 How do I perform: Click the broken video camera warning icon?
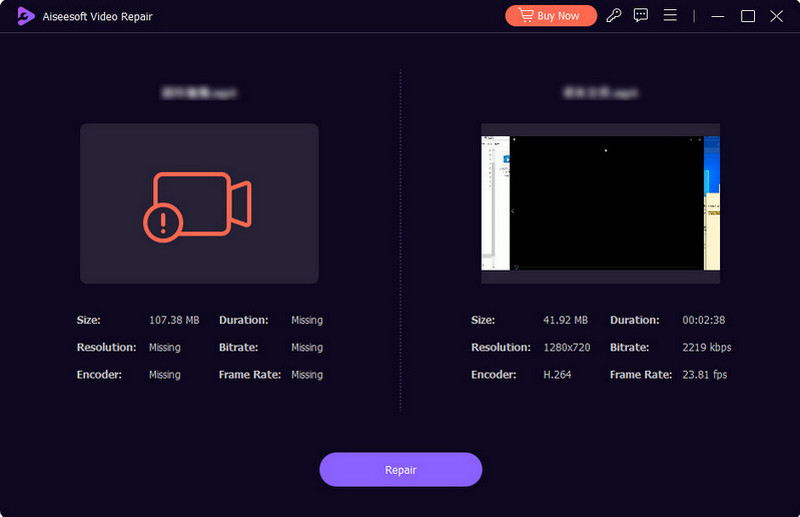[199, 205]
